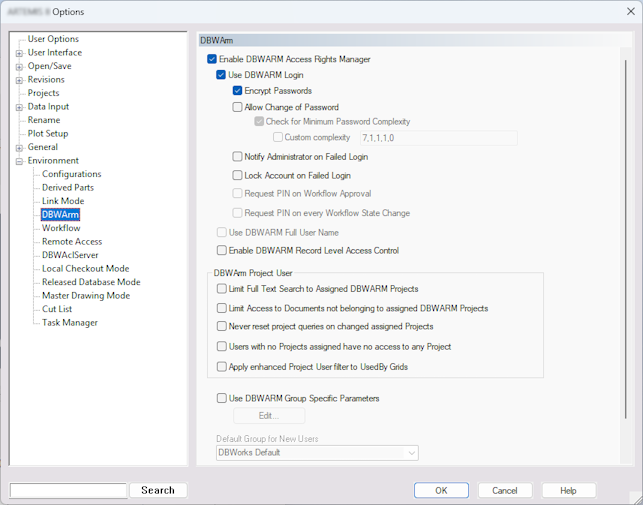Close the Options dialog
Image resolution: width=643 pixels, height=505 pixels.
coord(631,11)
